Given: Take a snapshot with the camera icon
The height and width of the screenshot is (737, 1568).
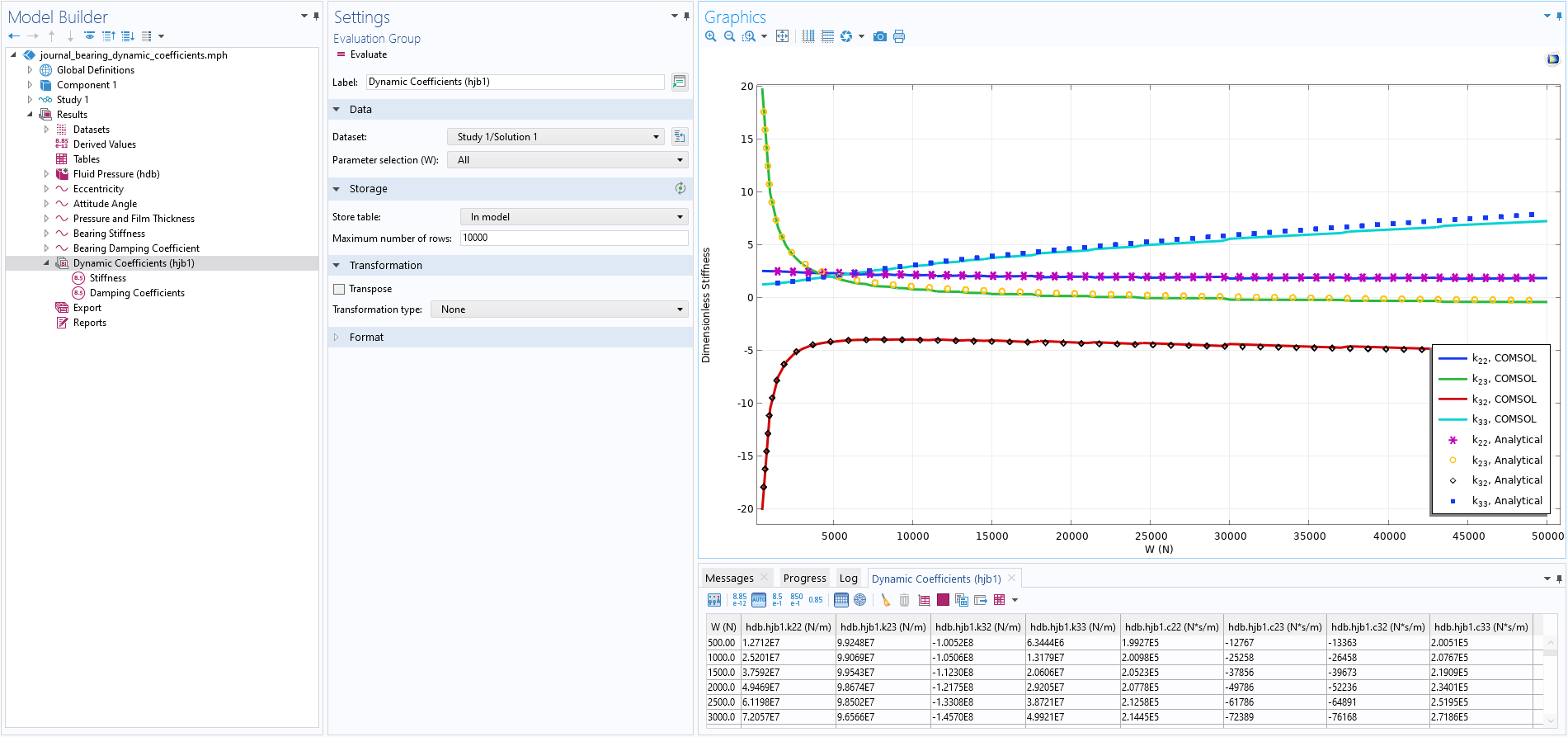Looking at the screenshot, I should 880,36.
